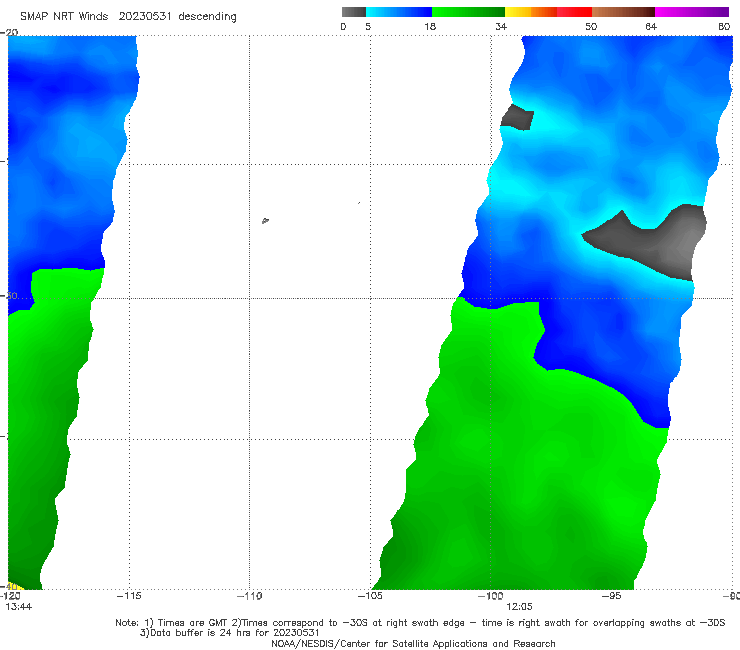Screen dimensions: 740x650
Task: Click the green 18-34 segment of the color scale
Action: tap(468, 12)
